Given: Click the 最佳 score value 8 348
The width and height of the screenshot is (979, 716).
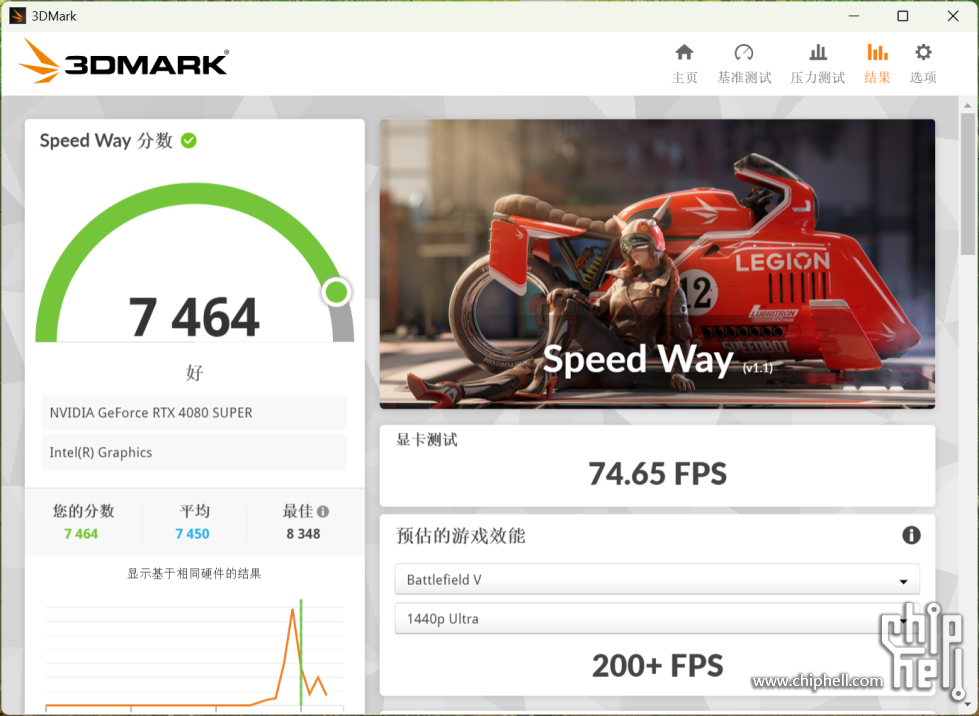Looking at the screenshot, I should pyautogui.click(x=303, y=534).
